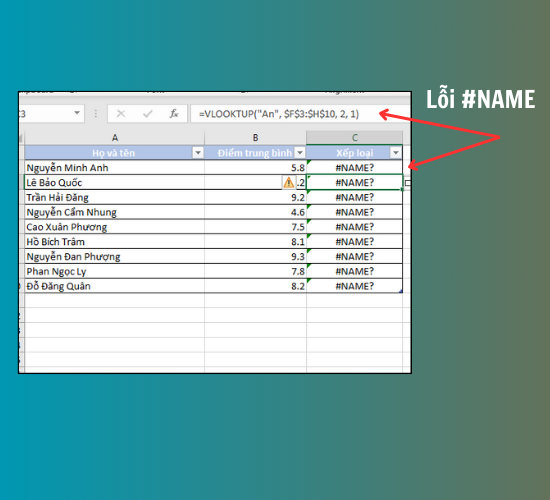The height and width of the screenshot is (500, 550).
Task: Select #NAME? cell in Cao Xuân Phương row
Action: coord(355,227)
